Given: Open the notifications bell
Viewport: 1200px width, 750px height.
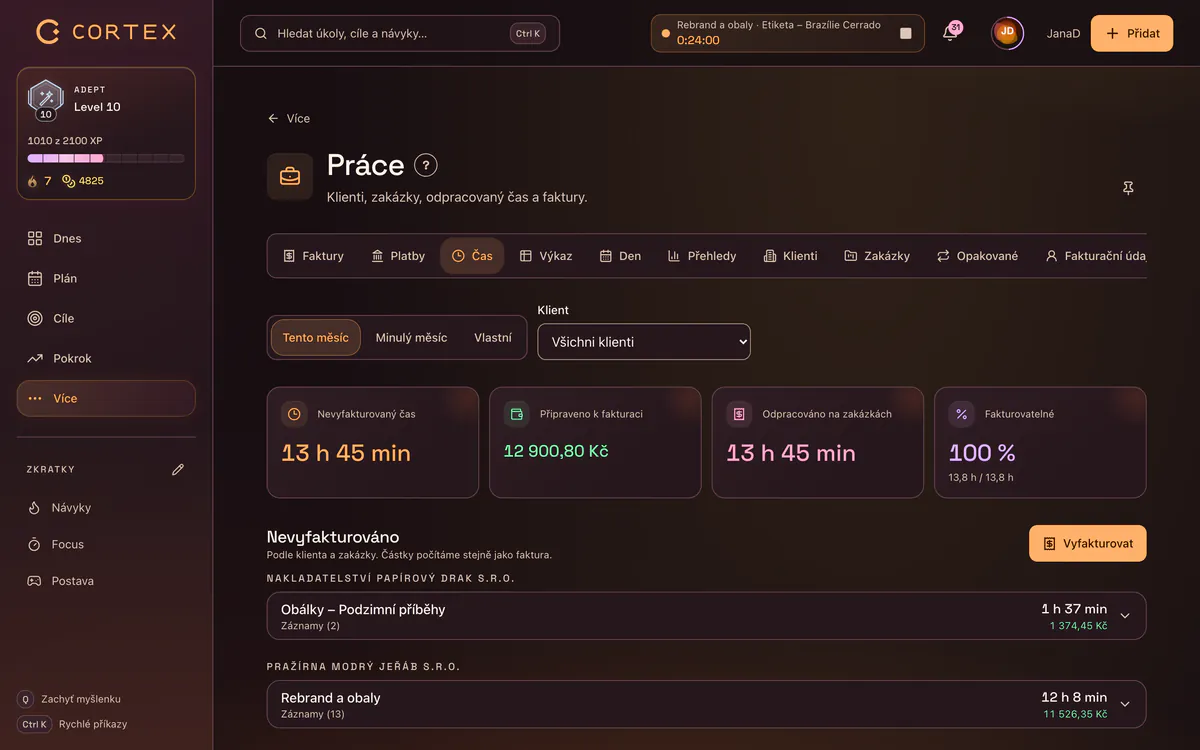Looking at the screenshot, I should 950,33.
